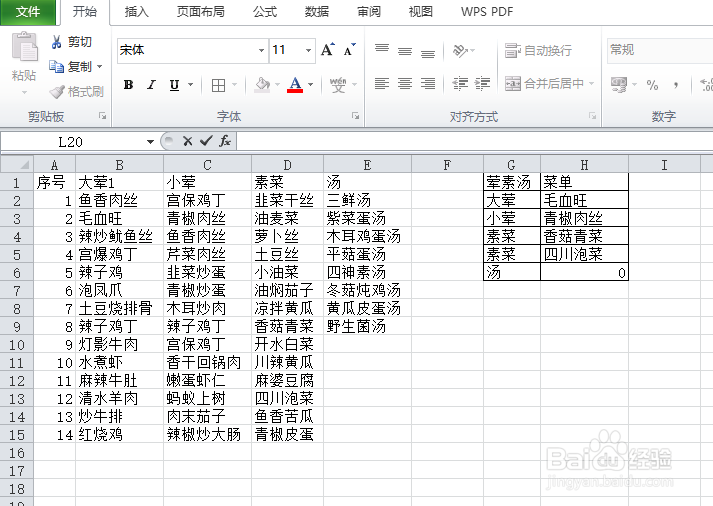The height and width of the screenshot is (506, 713).
Task: Switch to WPS PDF tab
Action: click(x=487, y=12)
